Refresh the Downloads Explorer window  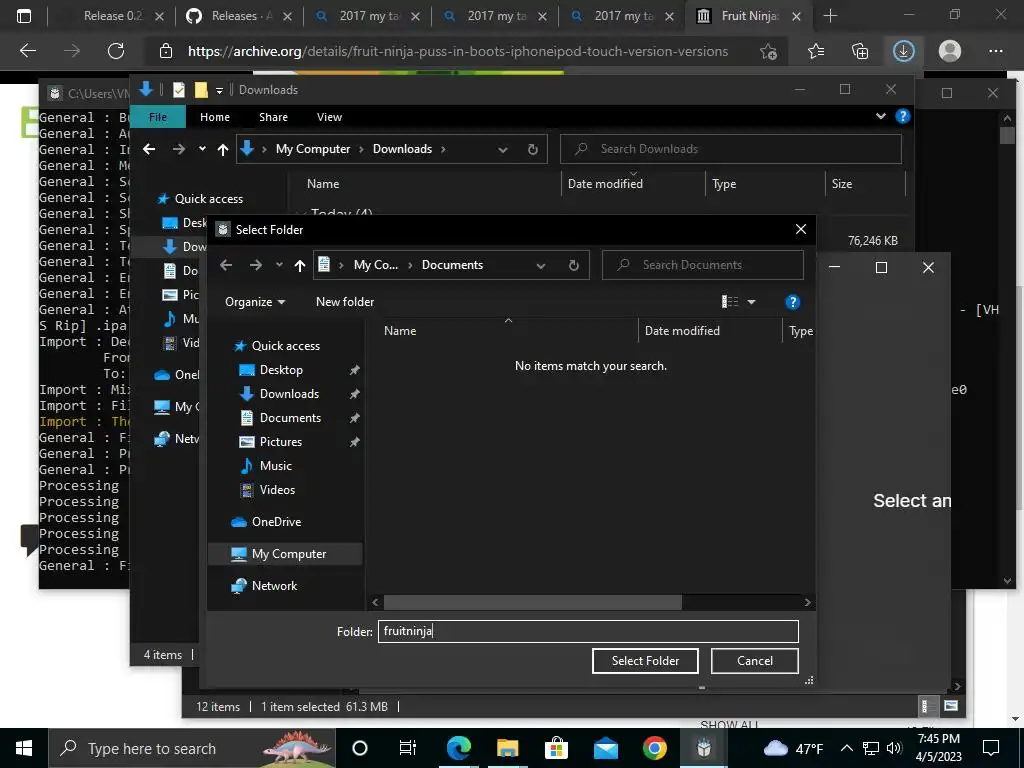pyautogui.click(x=532, y=149)
